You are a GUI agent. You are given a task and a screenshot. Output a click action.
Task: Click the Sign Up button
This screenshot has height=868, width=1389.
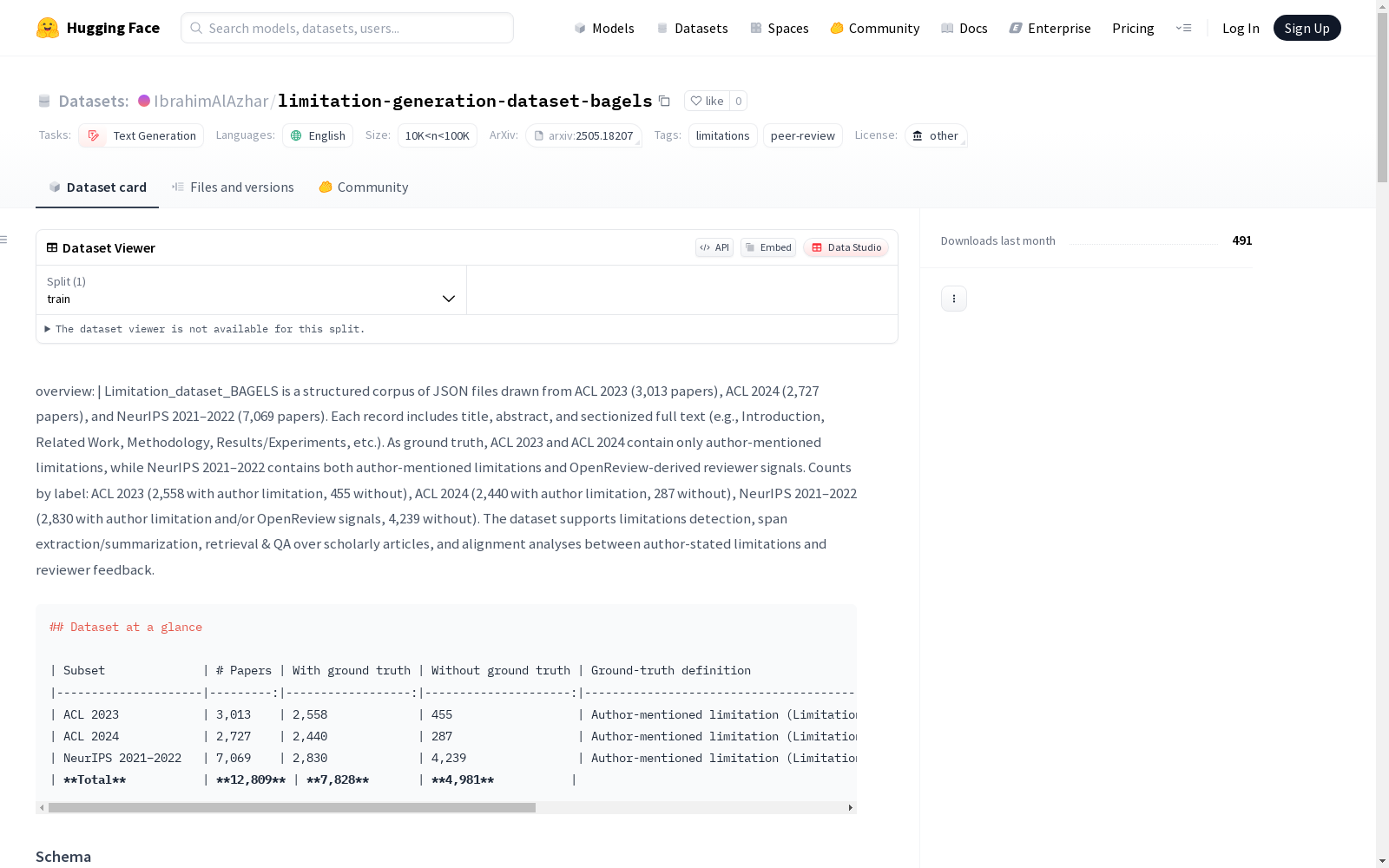coord(1307,28)
